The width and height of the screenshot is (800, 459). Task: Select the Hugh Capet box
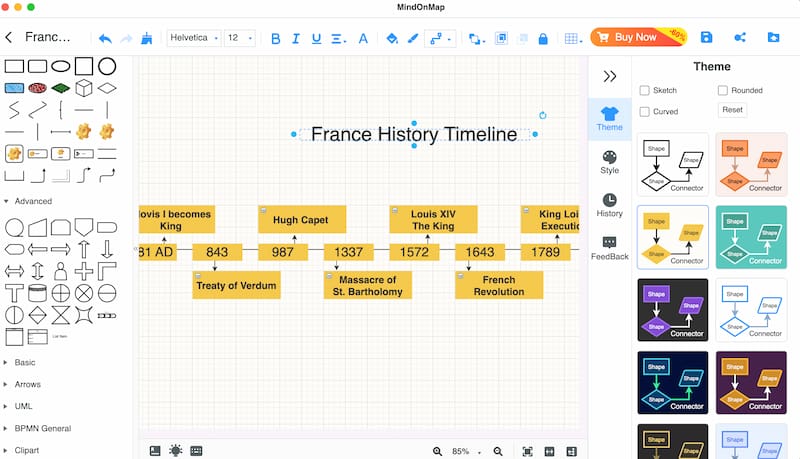point(302,219)
